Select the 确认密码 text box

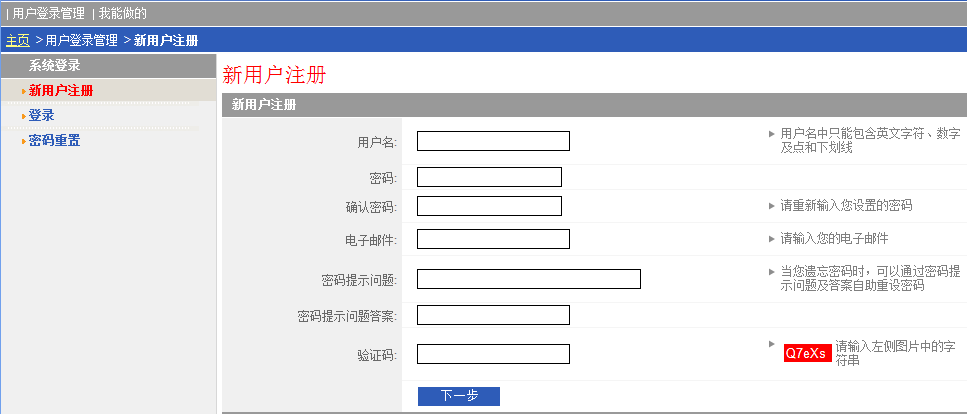pyautogui.click(x=489, y=206)
